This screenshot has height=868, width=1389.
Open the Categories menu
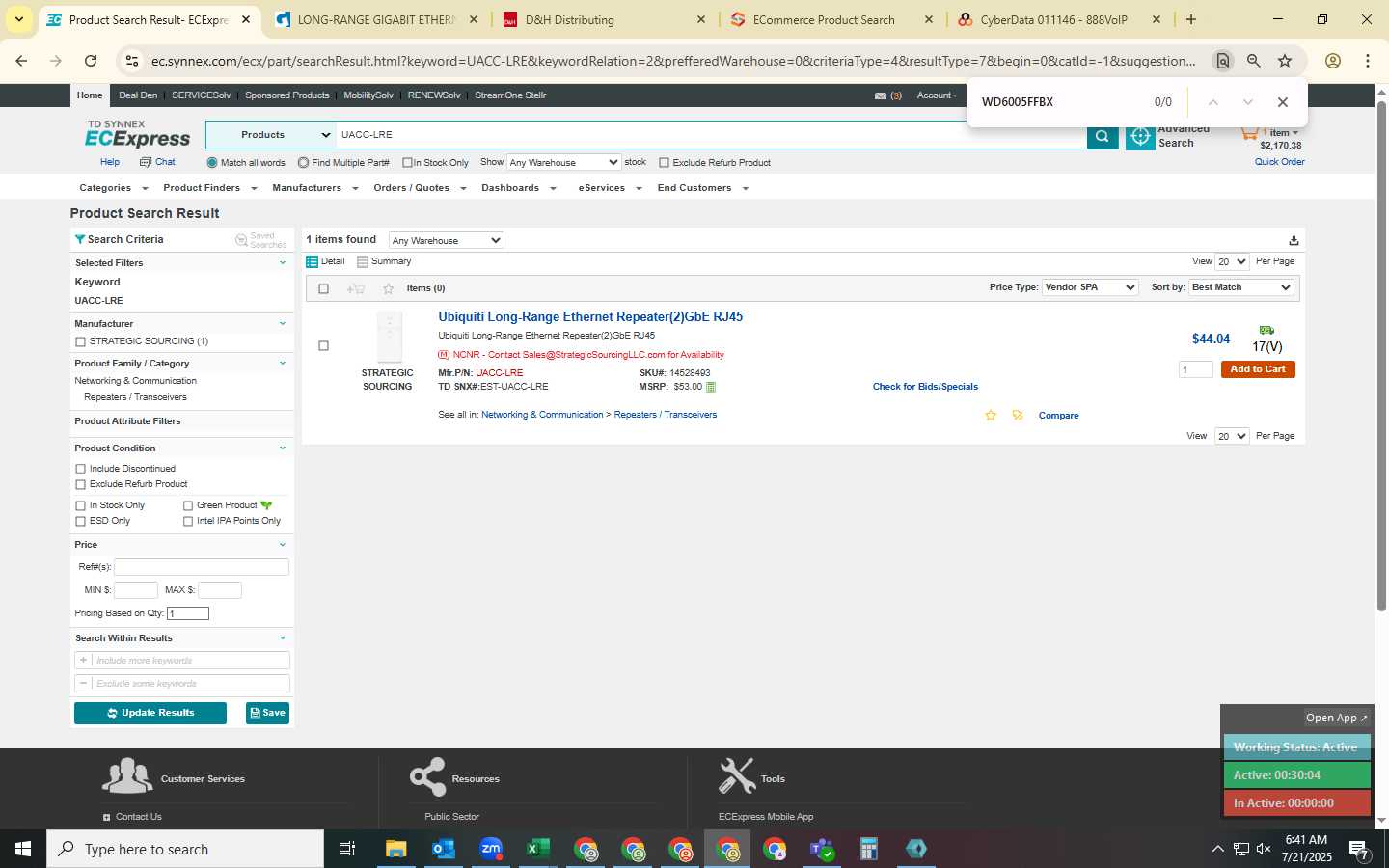(x=113, y=188)
